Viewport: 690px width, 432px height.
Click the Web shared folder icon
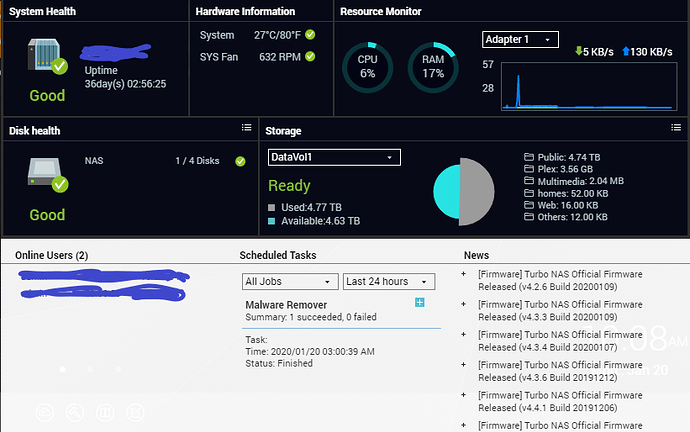point(529,205)
